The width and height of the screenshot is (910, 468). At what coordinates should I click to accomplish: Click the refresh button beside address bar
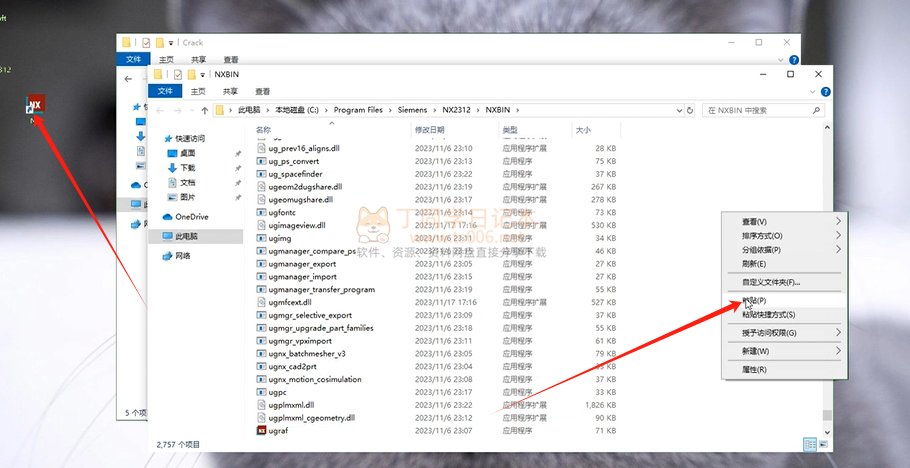[x=689, y=110]
